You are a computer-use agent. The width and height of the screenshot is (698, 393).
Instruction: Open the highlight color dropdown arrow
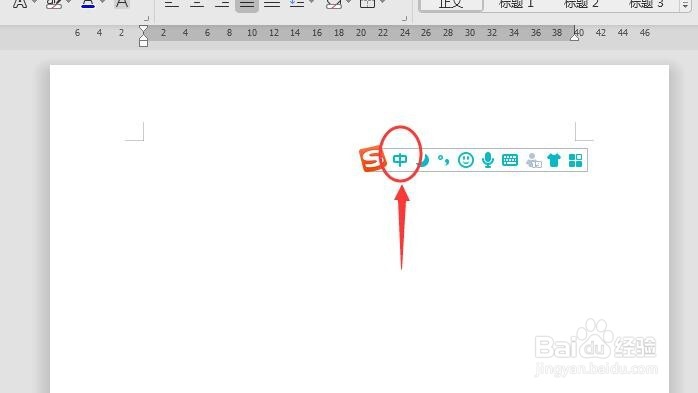69,3
